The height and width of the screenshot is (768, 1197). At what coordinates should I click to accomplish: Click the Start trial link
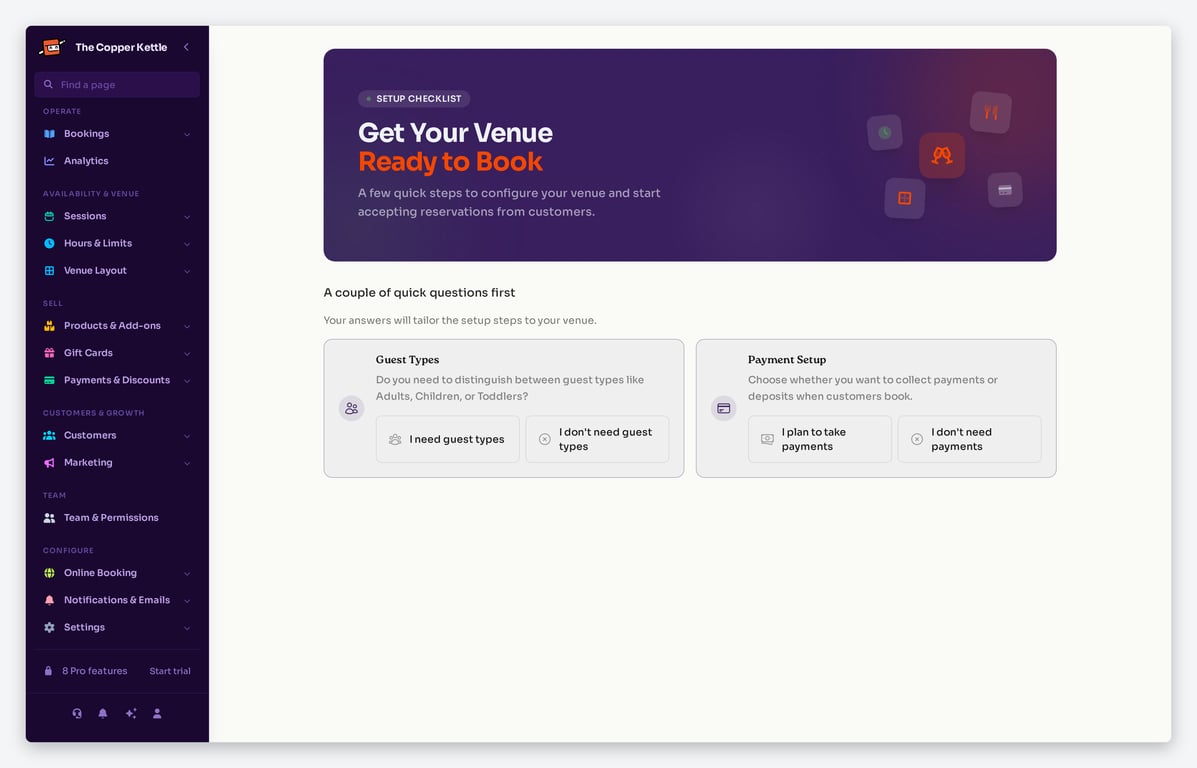170,671
